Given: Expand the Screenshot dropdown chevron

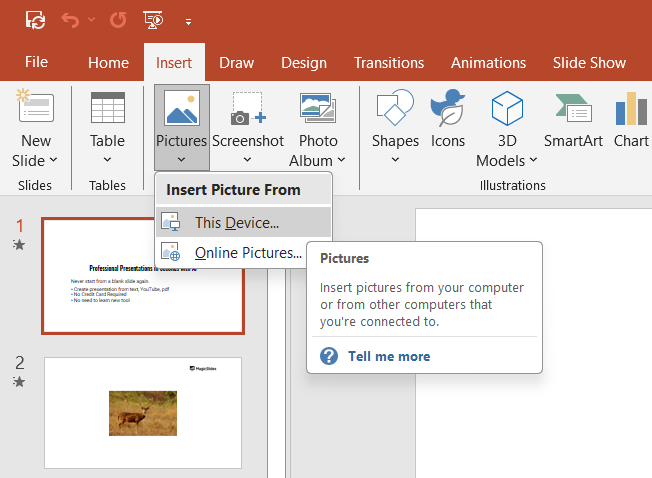Looking at the screenshot, I should tap(247, 160).
